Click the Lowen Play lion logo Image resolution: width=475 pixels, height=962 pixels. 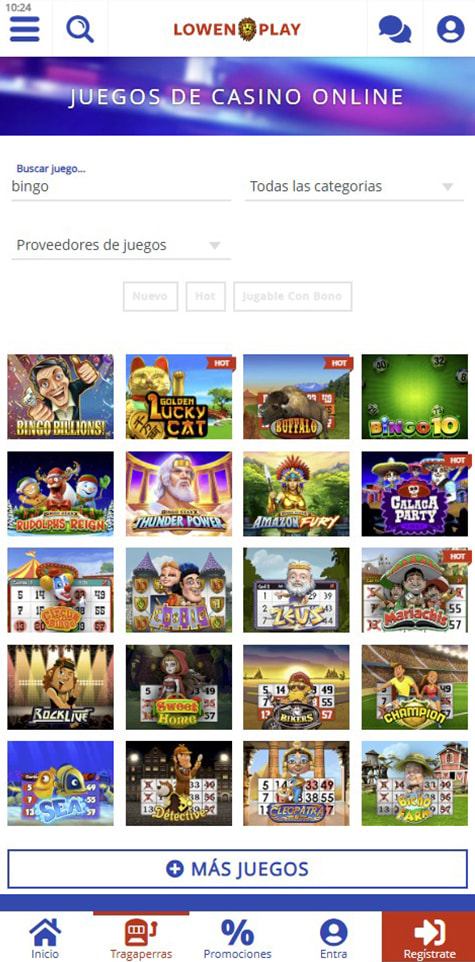(238, 29)
